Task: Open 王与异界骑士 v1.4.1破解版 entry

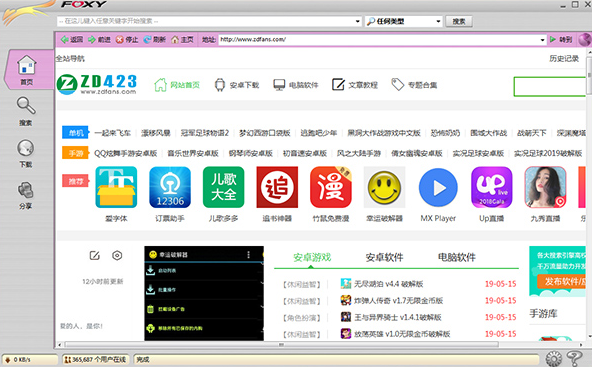Action: [398, 317]
